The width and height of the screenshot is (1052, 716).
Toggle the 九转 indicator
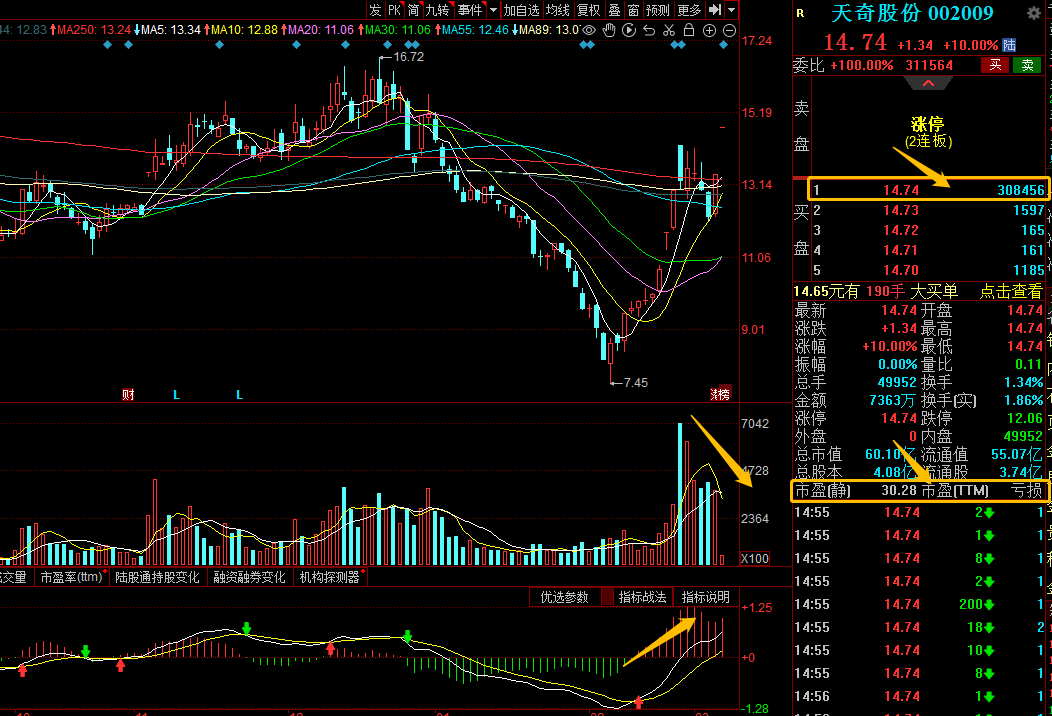point(437,10)
